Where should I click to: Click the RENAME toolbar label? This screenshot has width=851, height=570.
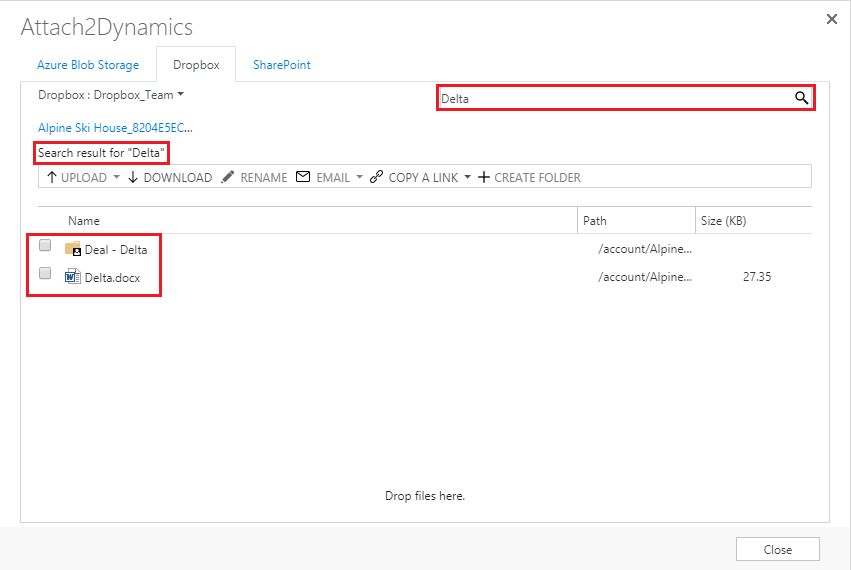pyautogui.click(x=264, y=178)
